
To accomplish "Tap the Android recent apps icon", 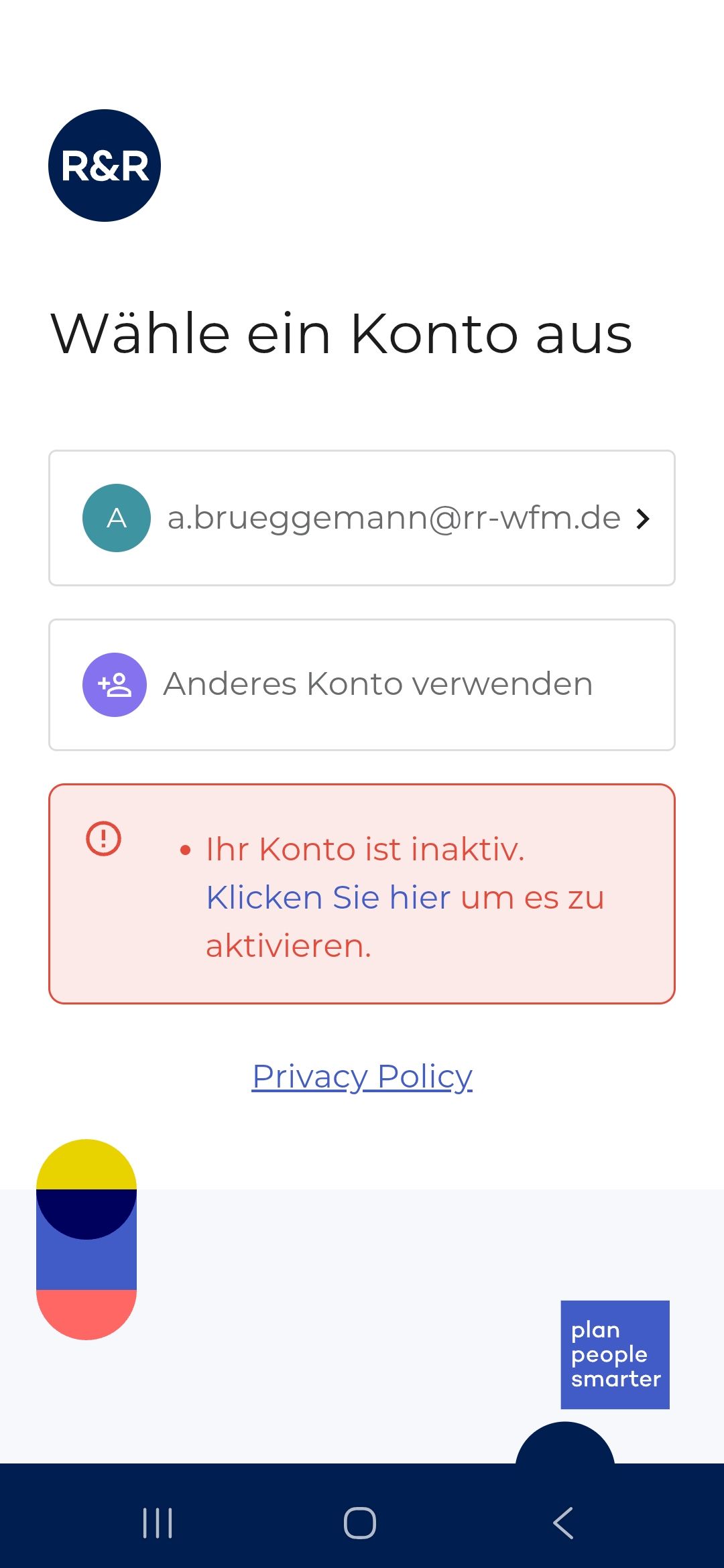I will coord(158,1523).
